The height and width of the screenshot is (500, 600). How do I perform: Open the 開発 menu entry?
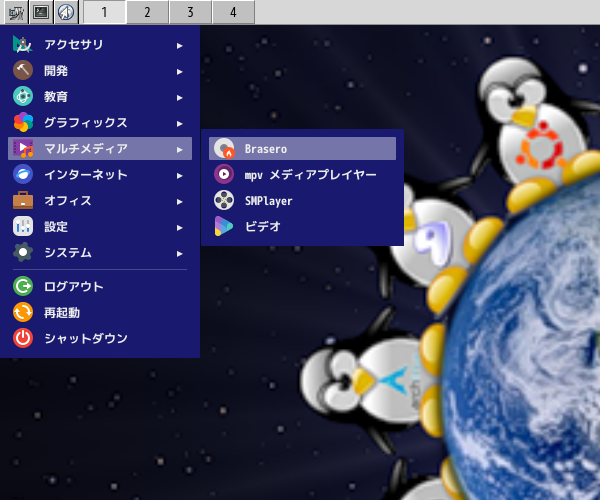[x=100, y=70]
